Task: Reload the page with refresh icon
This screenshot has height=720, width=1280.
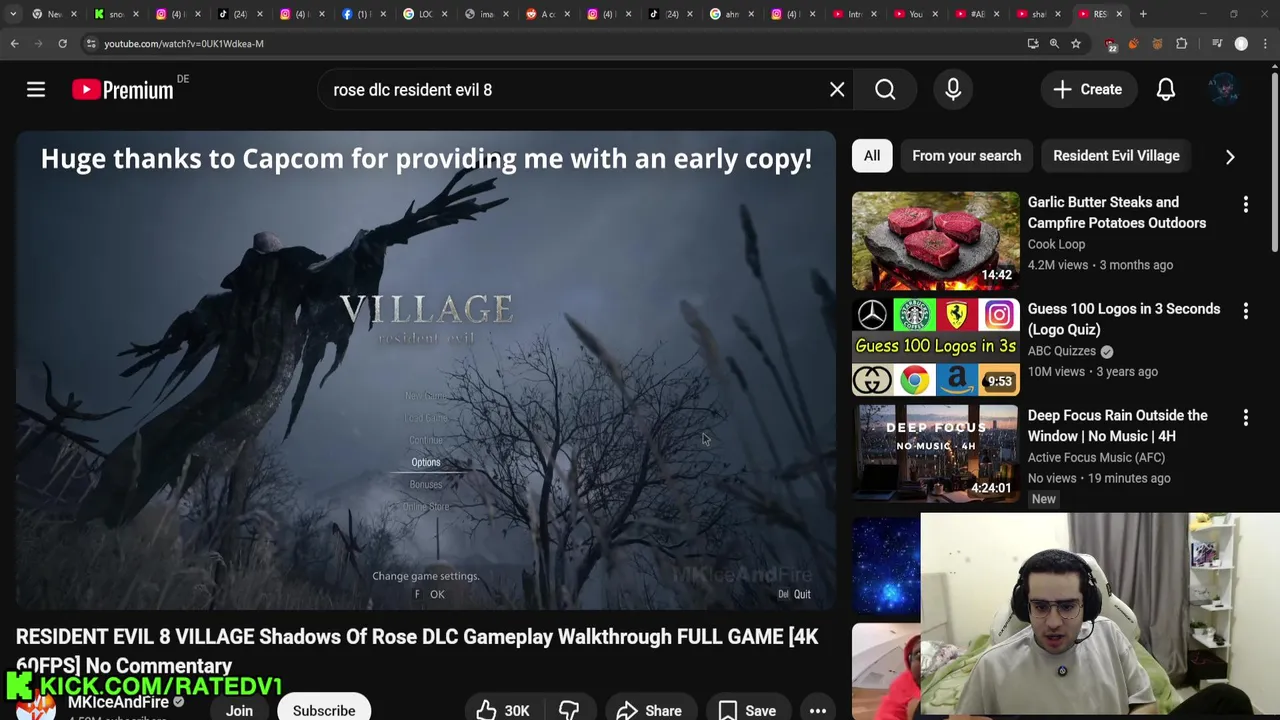Action: (62, 44)
